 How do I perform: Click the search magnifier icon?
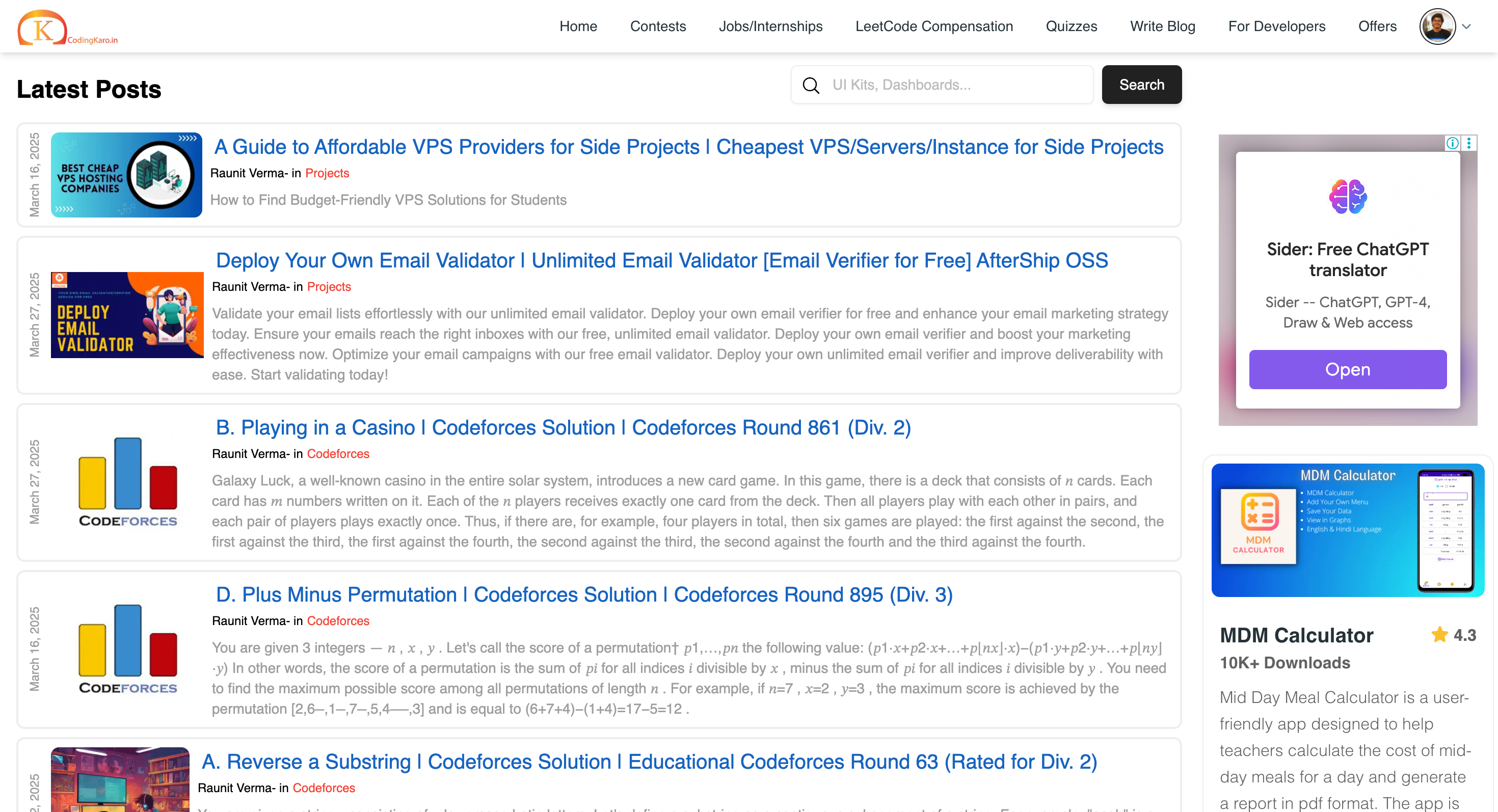[x=811, y=85]
